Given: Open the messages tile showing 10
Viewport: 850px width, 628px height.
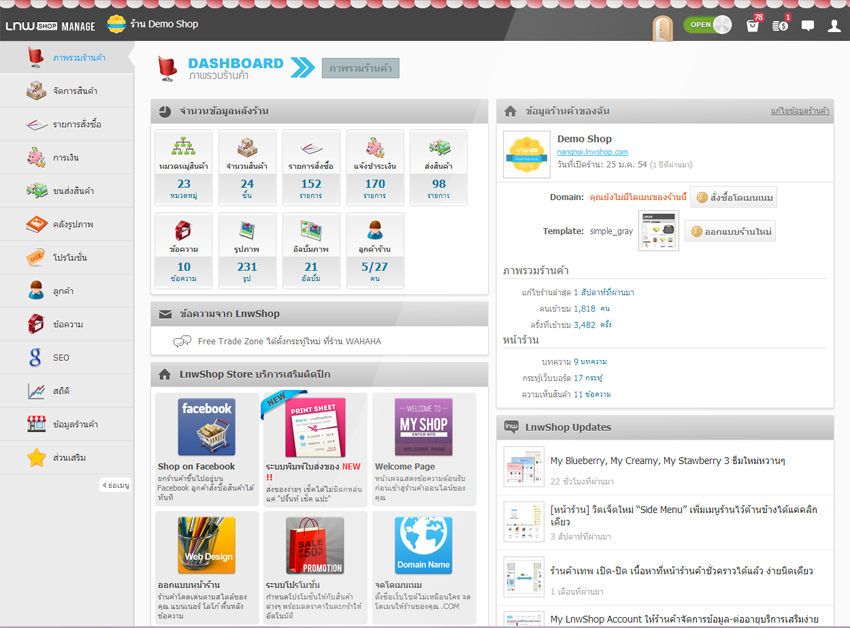Looking at the screenshot, I should (183, 251).
